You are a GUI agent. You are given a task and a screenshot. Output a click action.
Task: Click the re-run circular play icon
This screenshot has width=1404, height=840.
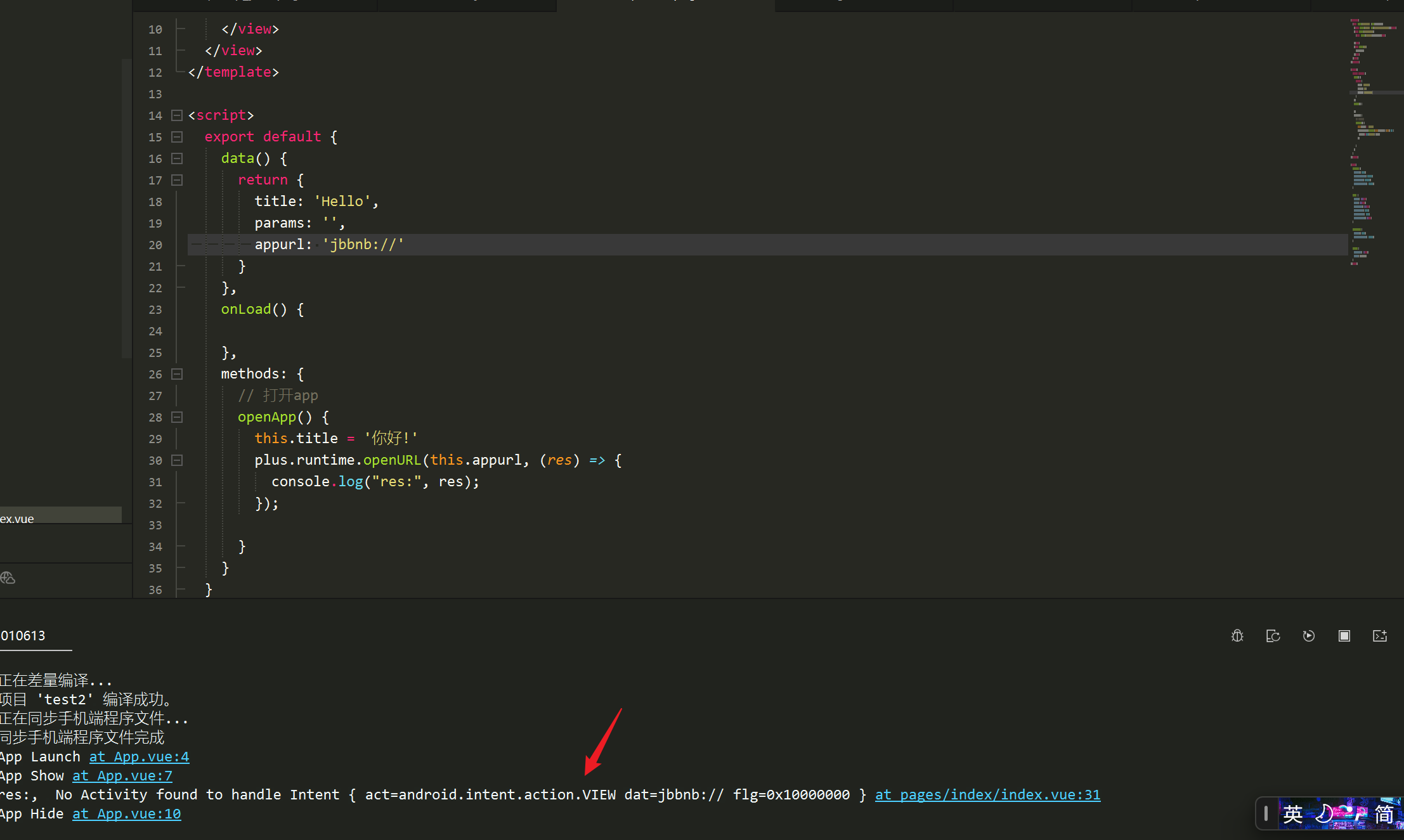pyautogui.click(x=1308, y=636)
